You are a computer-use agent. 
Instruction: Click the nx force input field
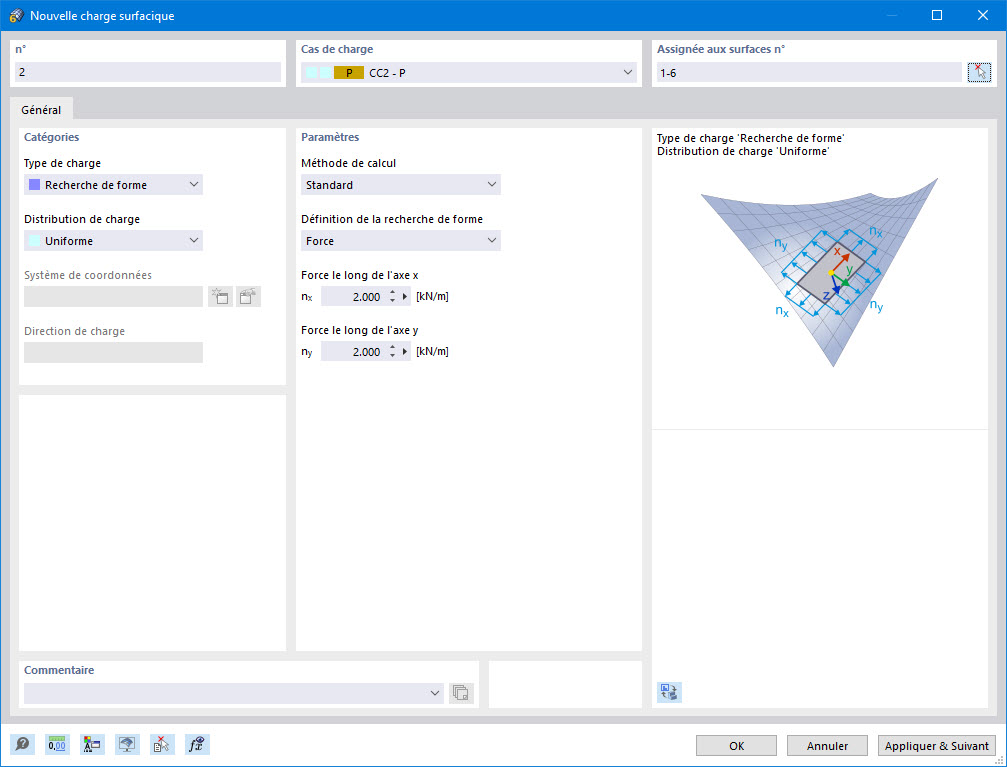354,297
